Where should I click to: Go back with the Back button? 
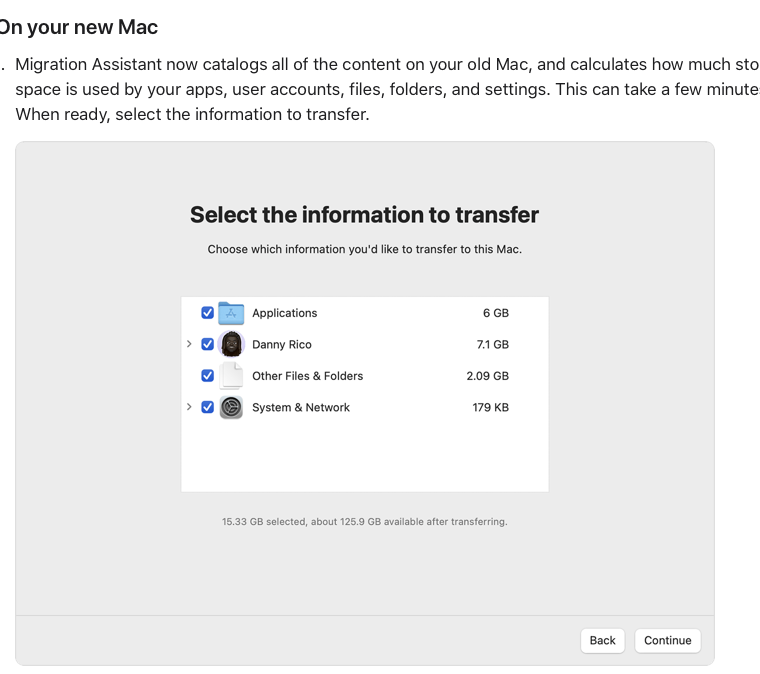[x=602, y=640]
